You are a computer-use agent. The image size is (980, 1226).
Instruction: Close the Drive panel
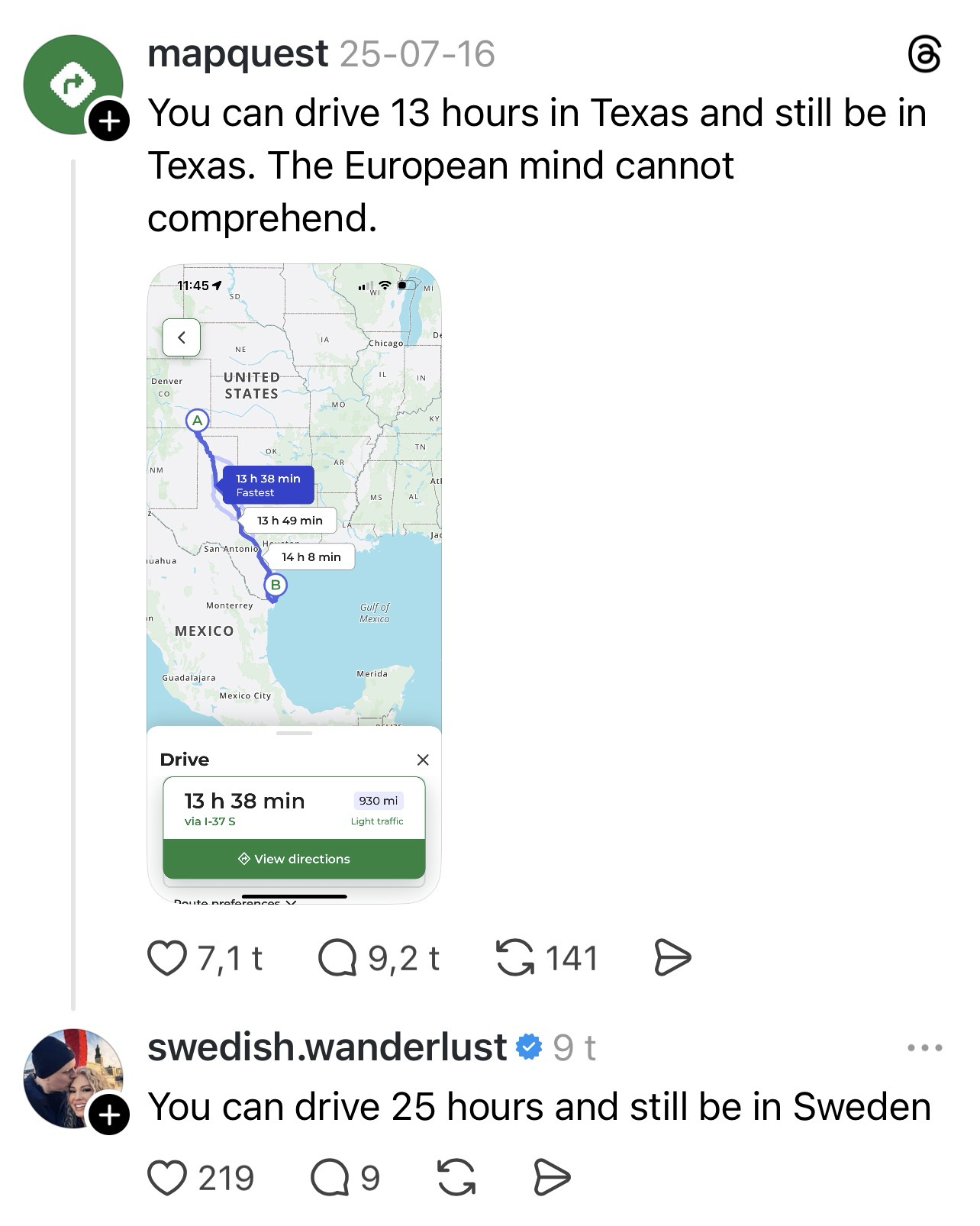pyautogui.click(x=423, y=760)
